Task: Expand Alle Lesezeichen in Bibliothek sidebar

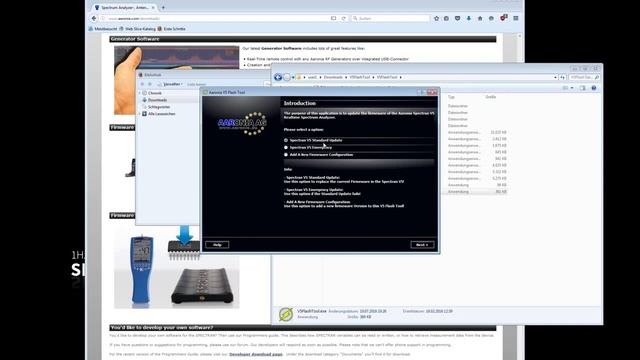Action: (x=139, y=114)
